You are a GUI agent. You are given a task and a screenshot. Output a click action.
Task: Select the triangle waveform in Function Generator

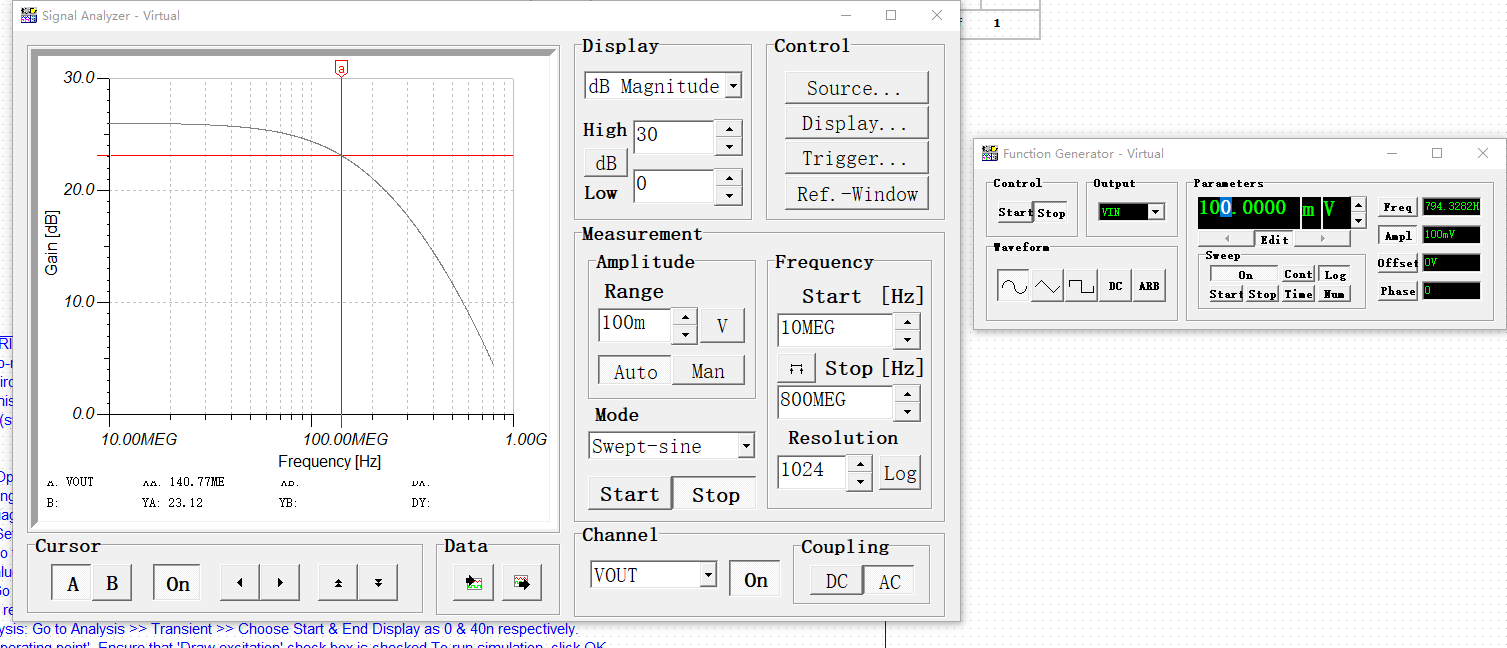click(1047, 286)
